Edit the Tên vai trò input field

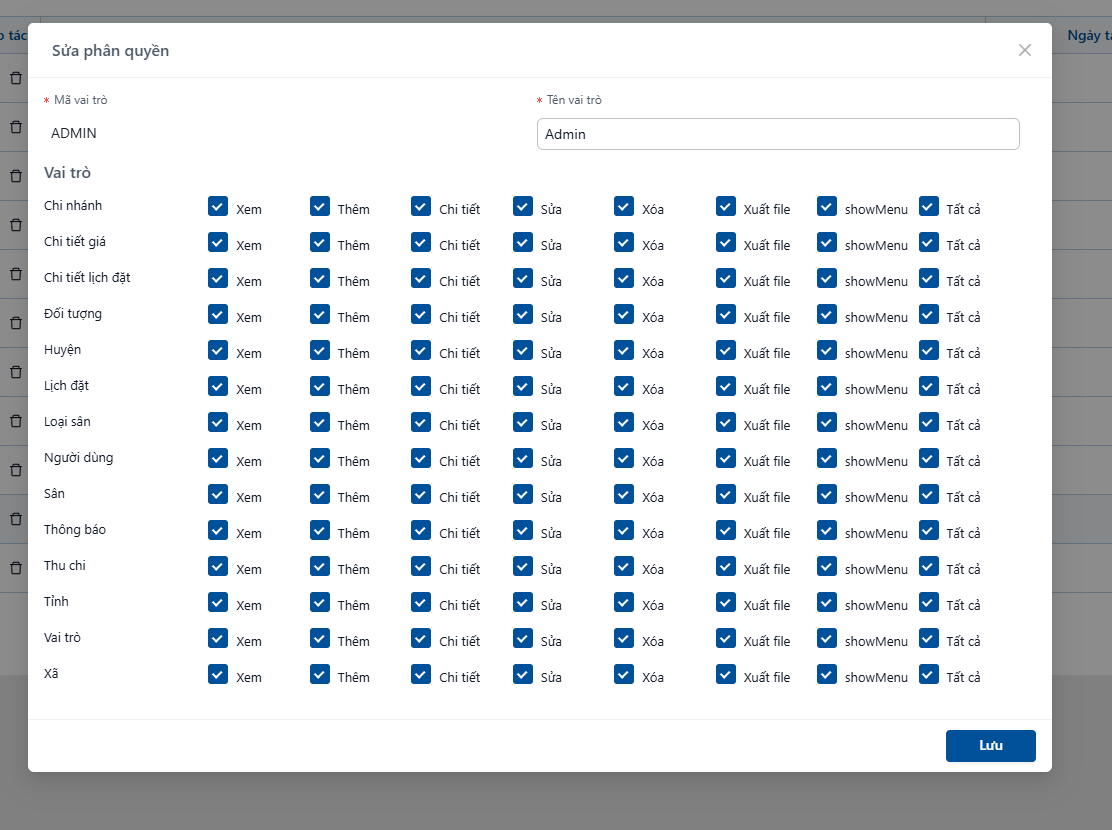778,134
